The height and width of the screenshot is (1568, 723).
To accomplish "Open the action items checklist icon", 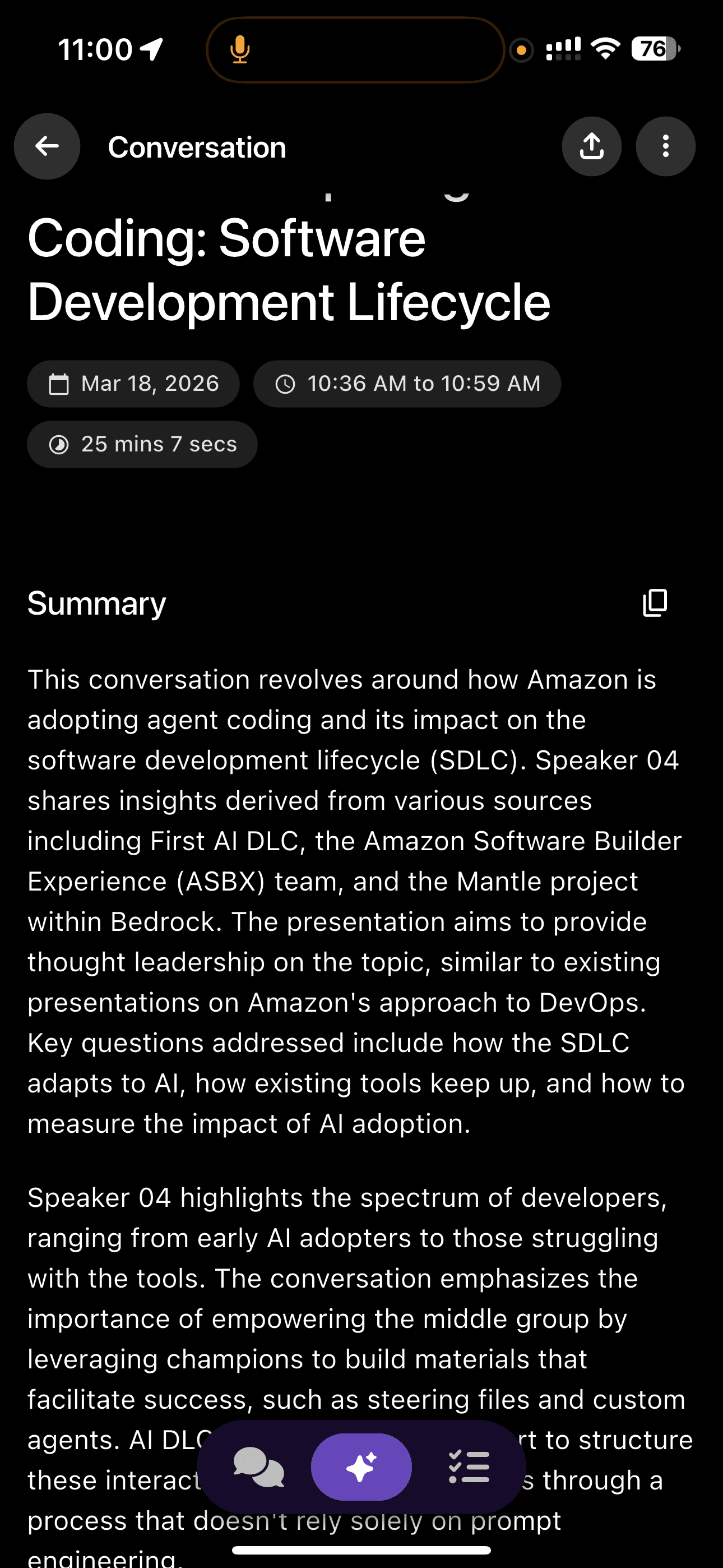I will click(x=469, y=1467).
